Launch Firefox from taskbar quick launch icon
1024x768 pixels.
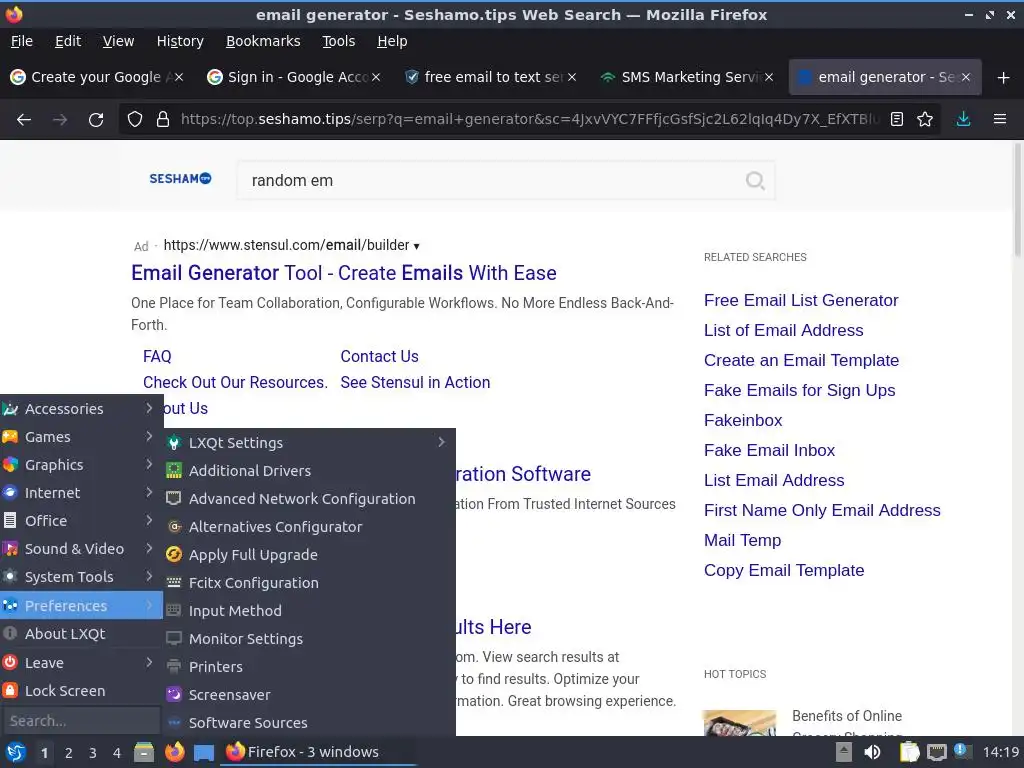[174, 752]
